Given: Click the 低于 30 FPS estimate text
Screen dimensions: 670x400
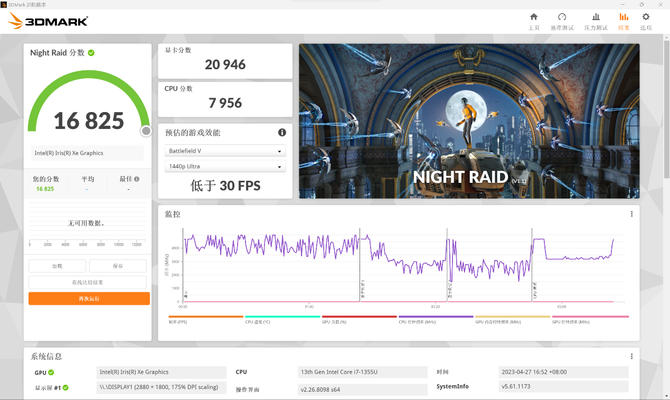Looking at the screenshot, I should click(225, 186).
